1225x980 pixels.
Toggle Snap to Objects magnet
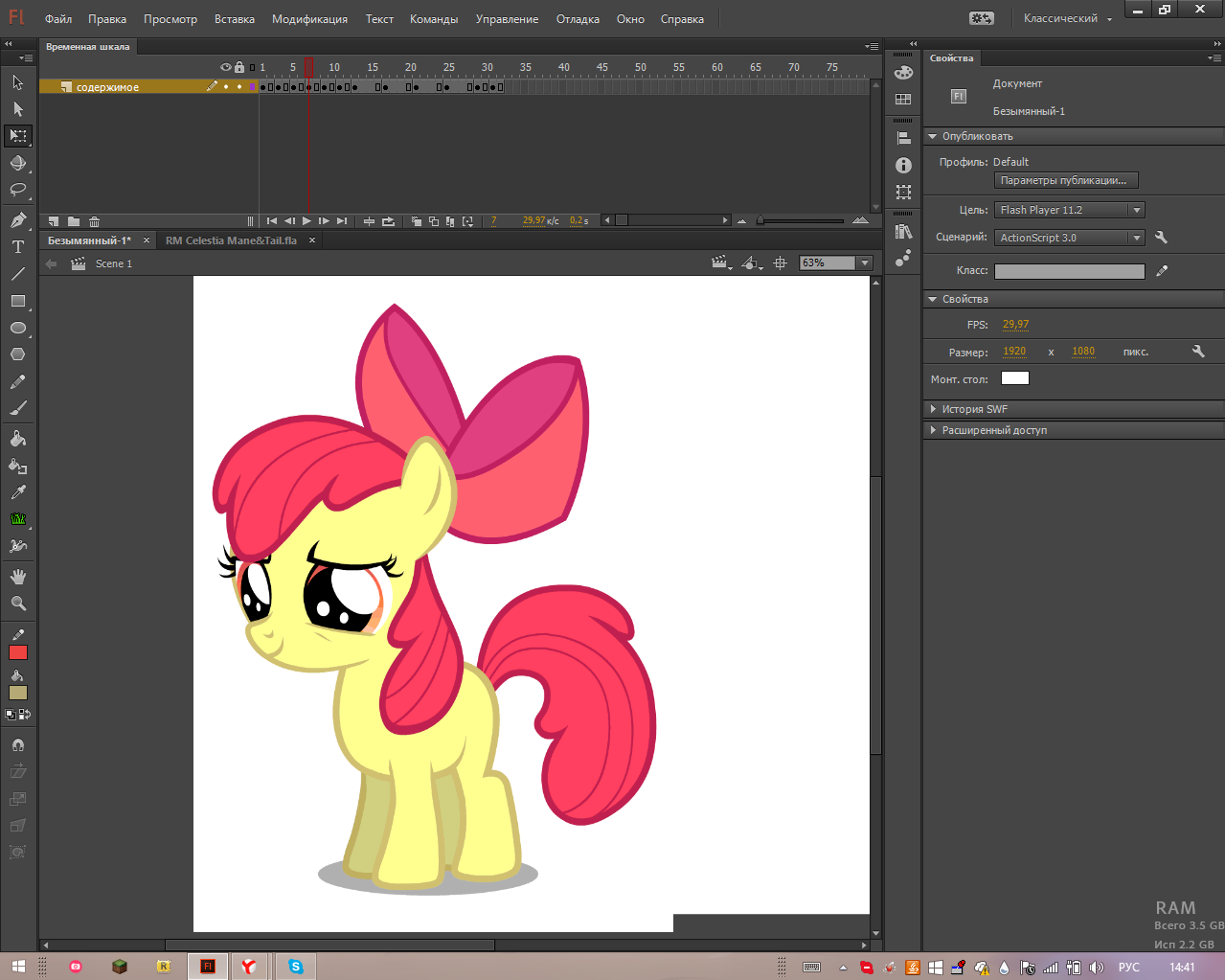click(18, 744)
